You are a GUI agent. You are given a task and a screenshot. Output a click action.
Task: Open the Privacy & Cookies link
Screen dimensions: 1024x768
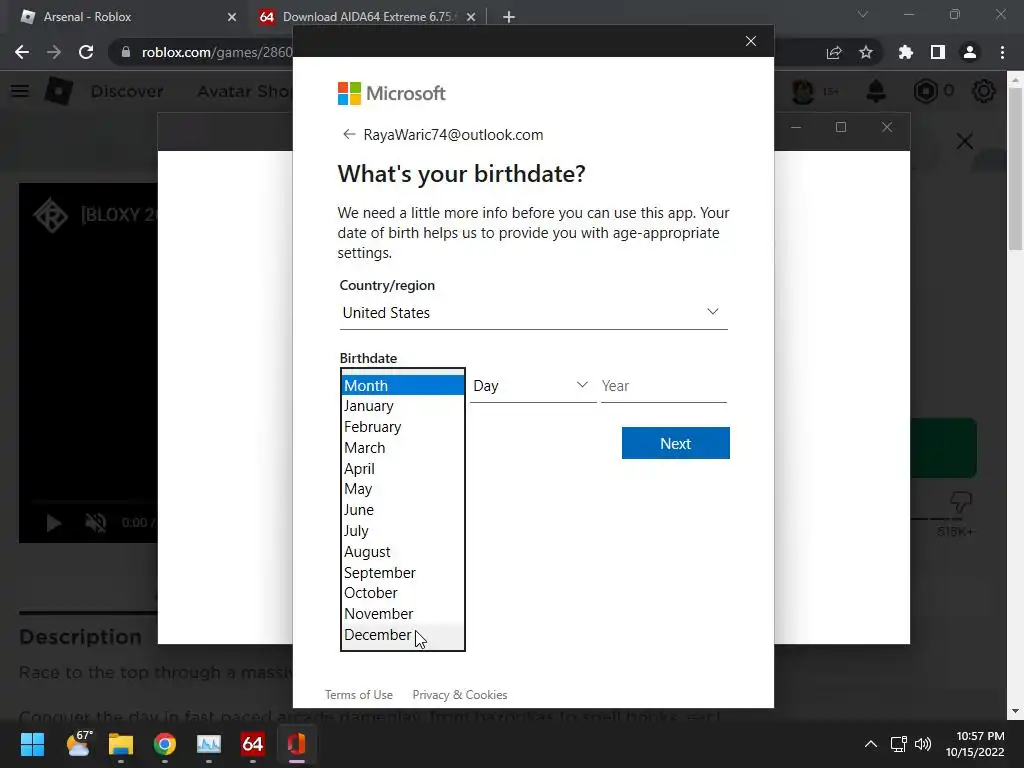pos(460,695)
